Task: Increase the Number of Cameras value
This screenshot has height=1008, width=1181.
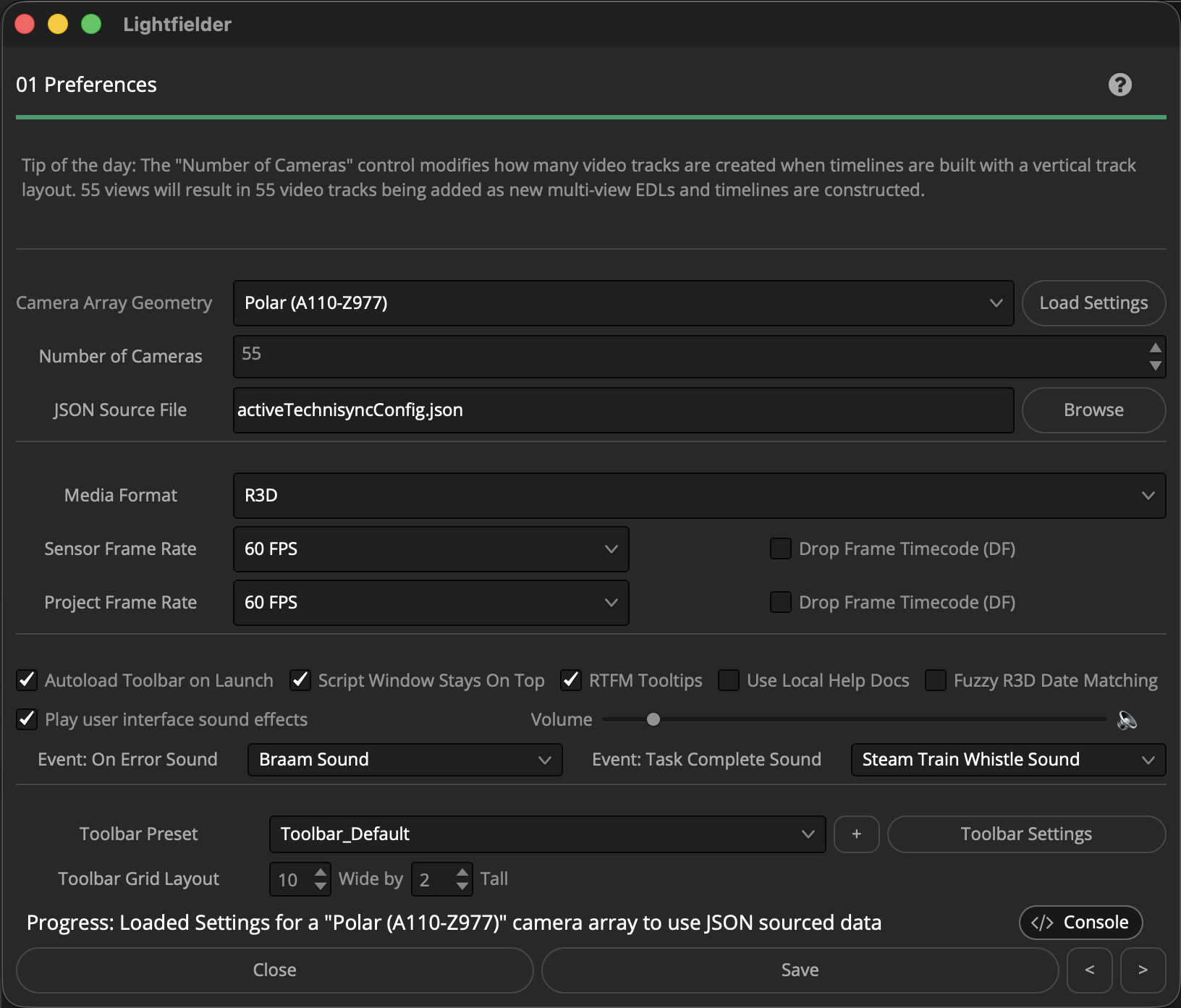Action: click(1155, 347)
